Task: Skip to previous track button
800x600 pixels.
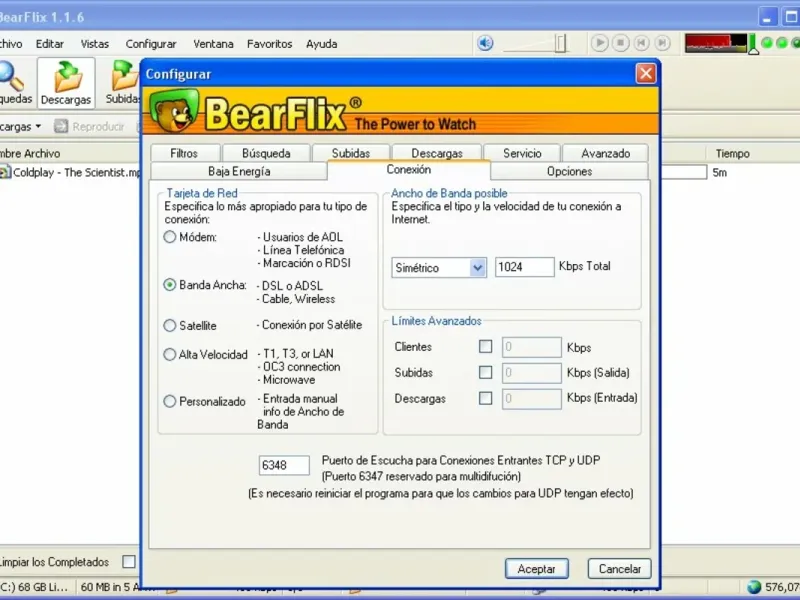Action: (x=641, y=43)
